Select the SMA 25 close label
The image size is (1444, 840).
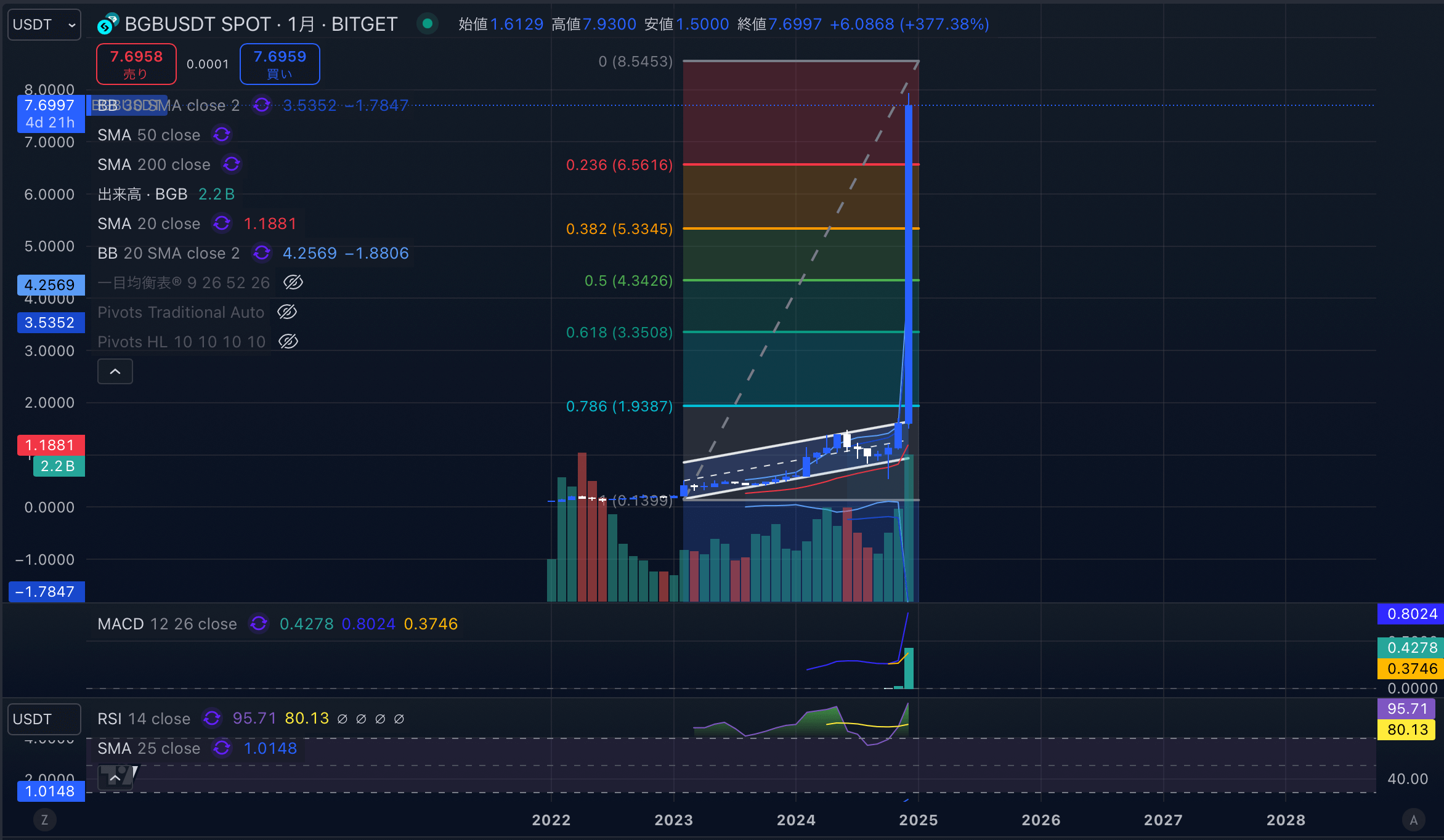click(149, 748)
